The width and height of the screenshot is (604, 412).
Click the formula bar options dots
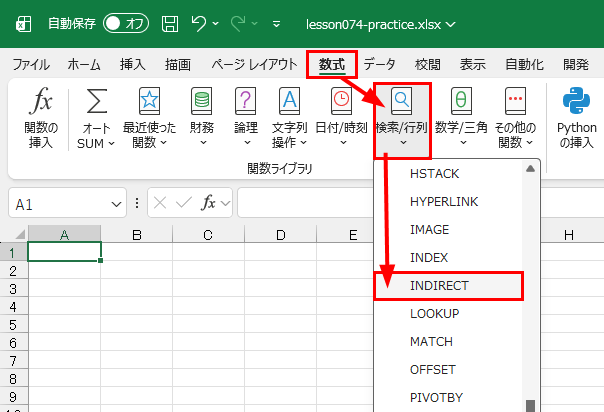(137, 203)
